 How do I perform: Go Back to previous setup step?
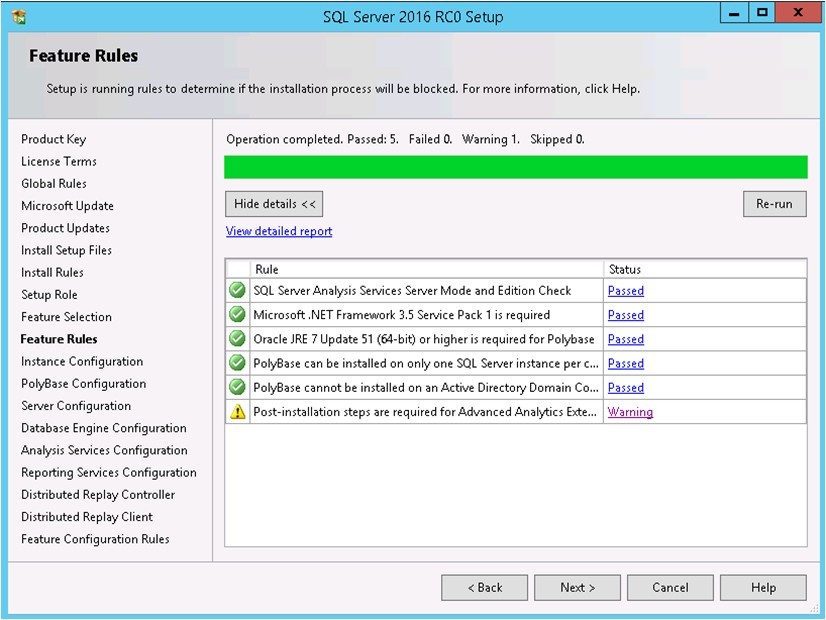click(x=485, y=587)
